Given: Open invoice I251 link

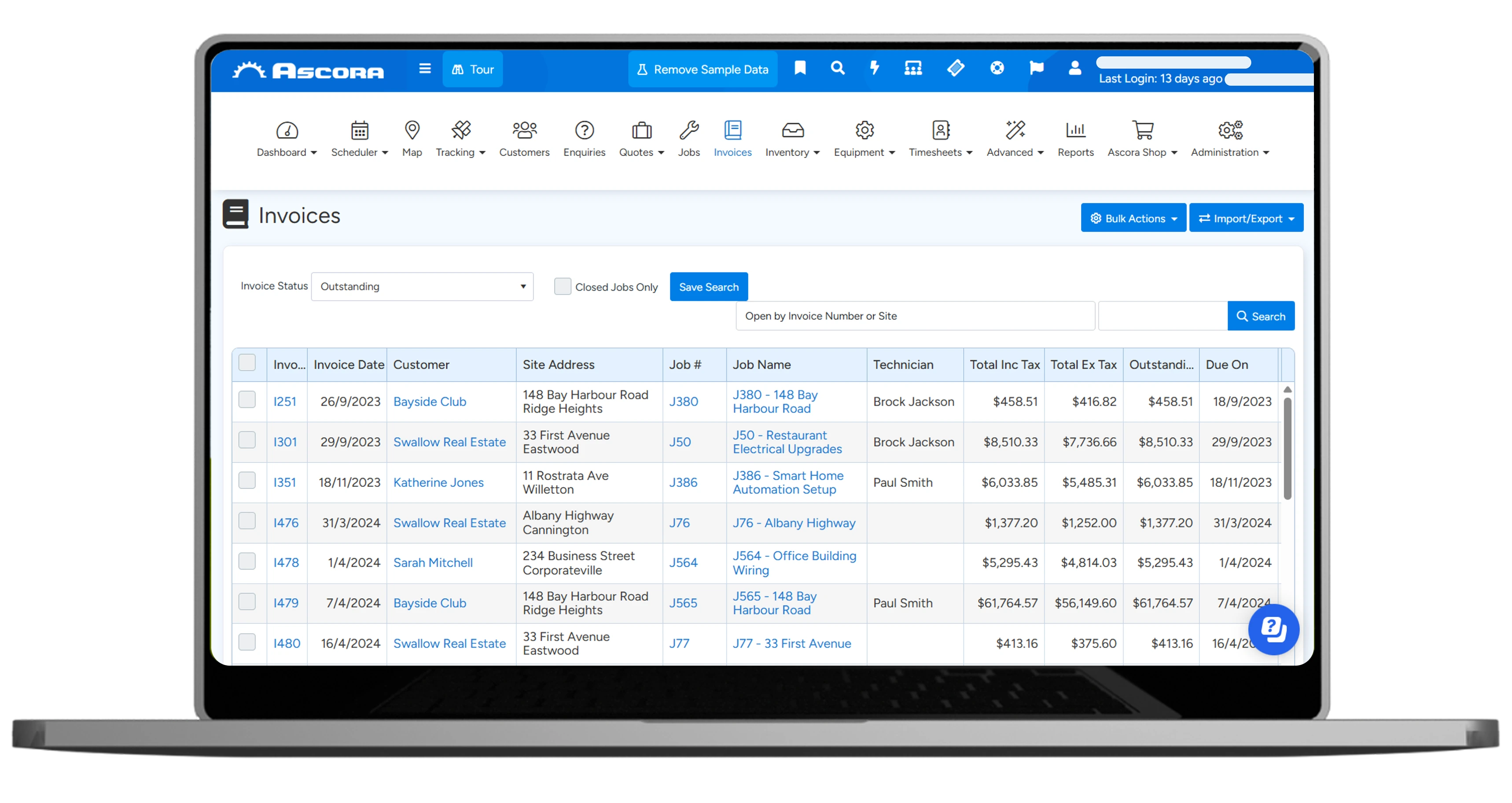Looking at the screenshot, I should 285,401.
